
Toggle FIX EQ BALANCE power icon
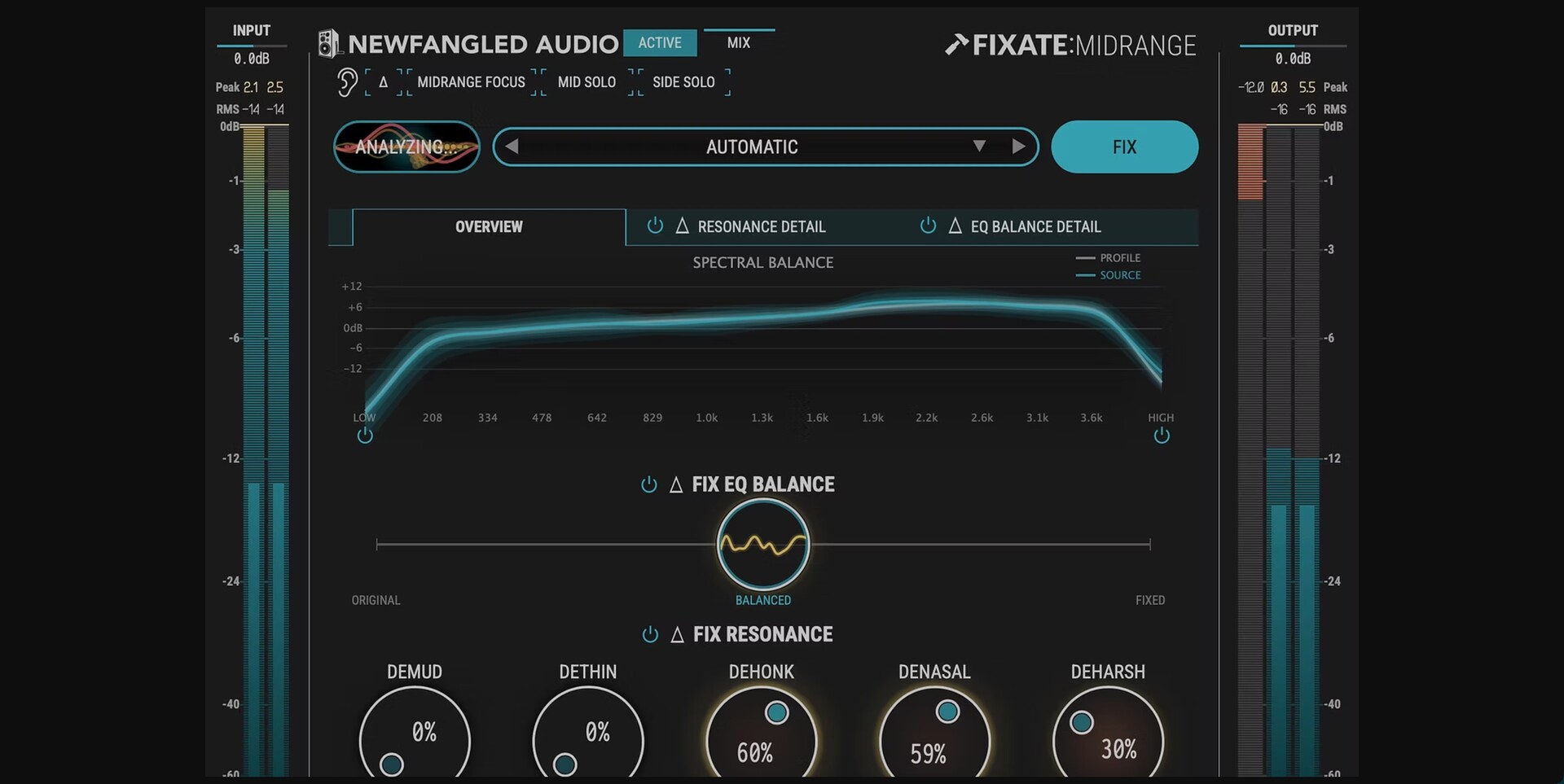(649, 485)
